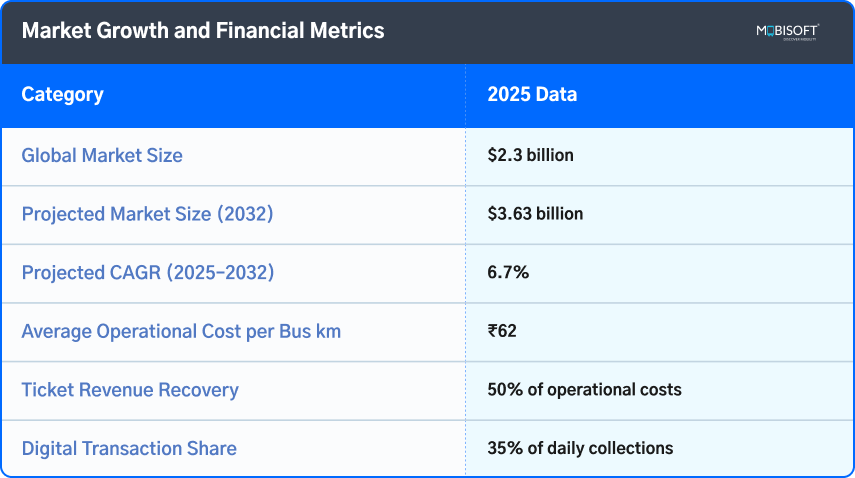Select the Global Market Size row label
This screenshot has height=478, width=855.
tap(101, 155)
